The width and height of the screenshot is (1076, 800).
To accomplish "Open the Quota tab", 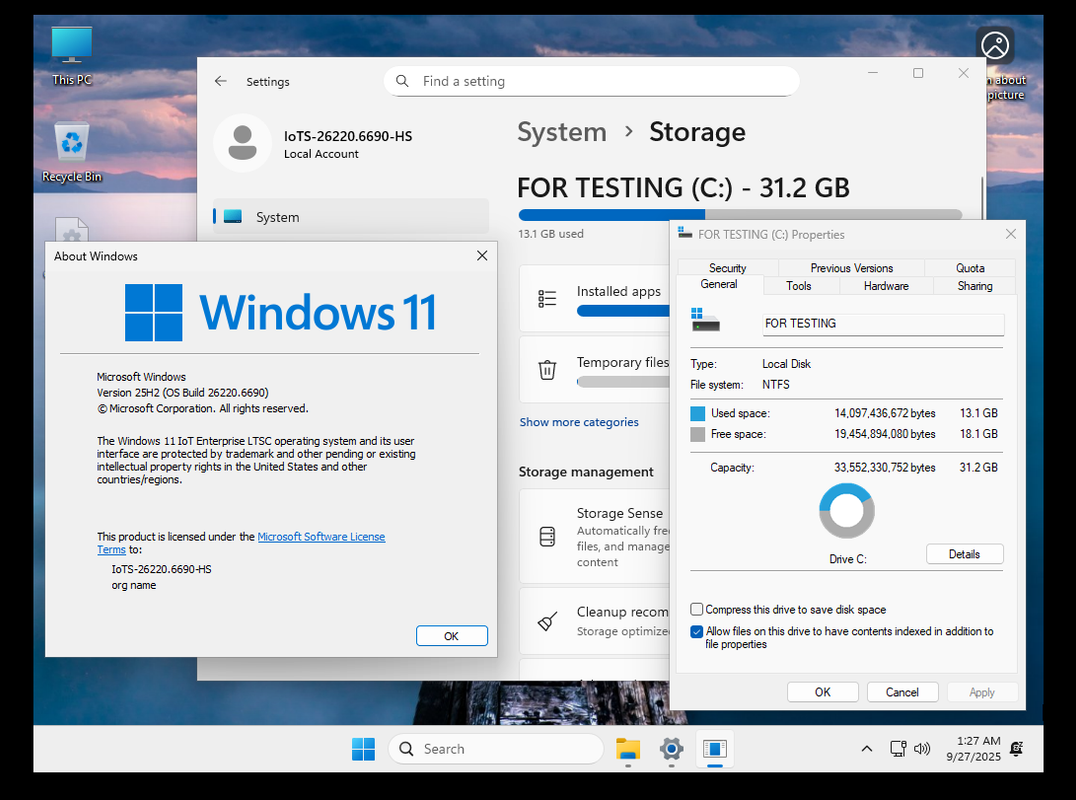I will pos(970,268).
